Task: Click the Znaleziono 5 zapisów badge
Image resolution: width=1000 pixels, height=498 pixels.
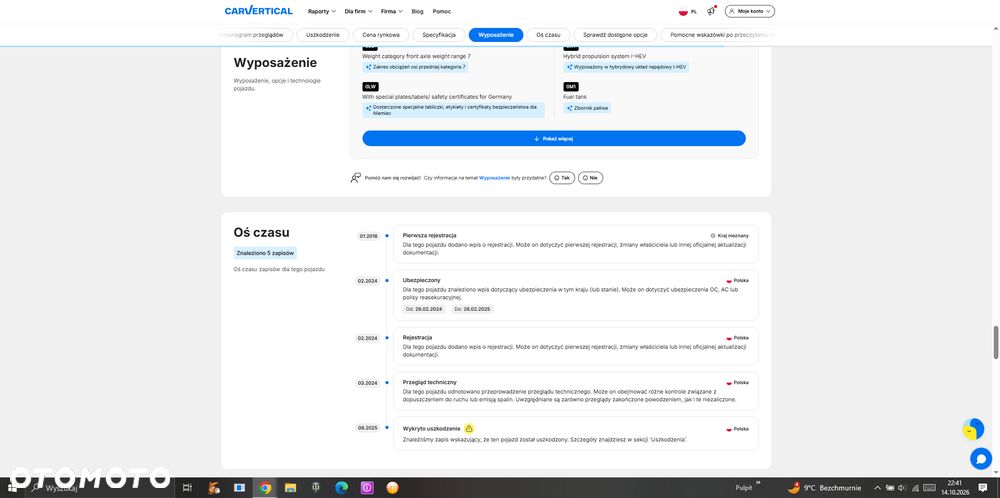Action: [x=265, y=253]
